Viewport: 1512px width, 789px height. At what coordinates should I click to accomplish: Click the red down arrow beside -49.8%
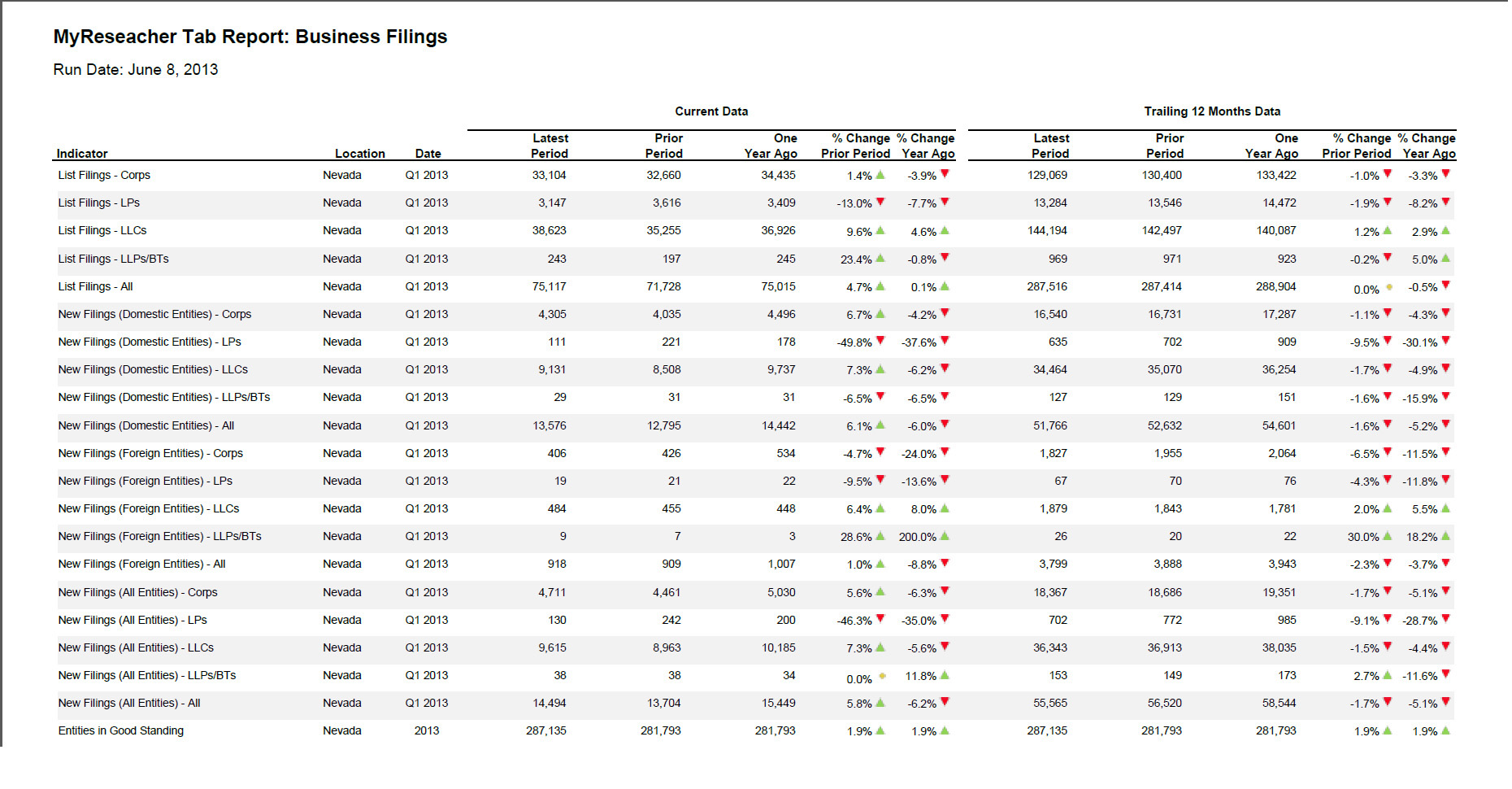tap(880, 341)
